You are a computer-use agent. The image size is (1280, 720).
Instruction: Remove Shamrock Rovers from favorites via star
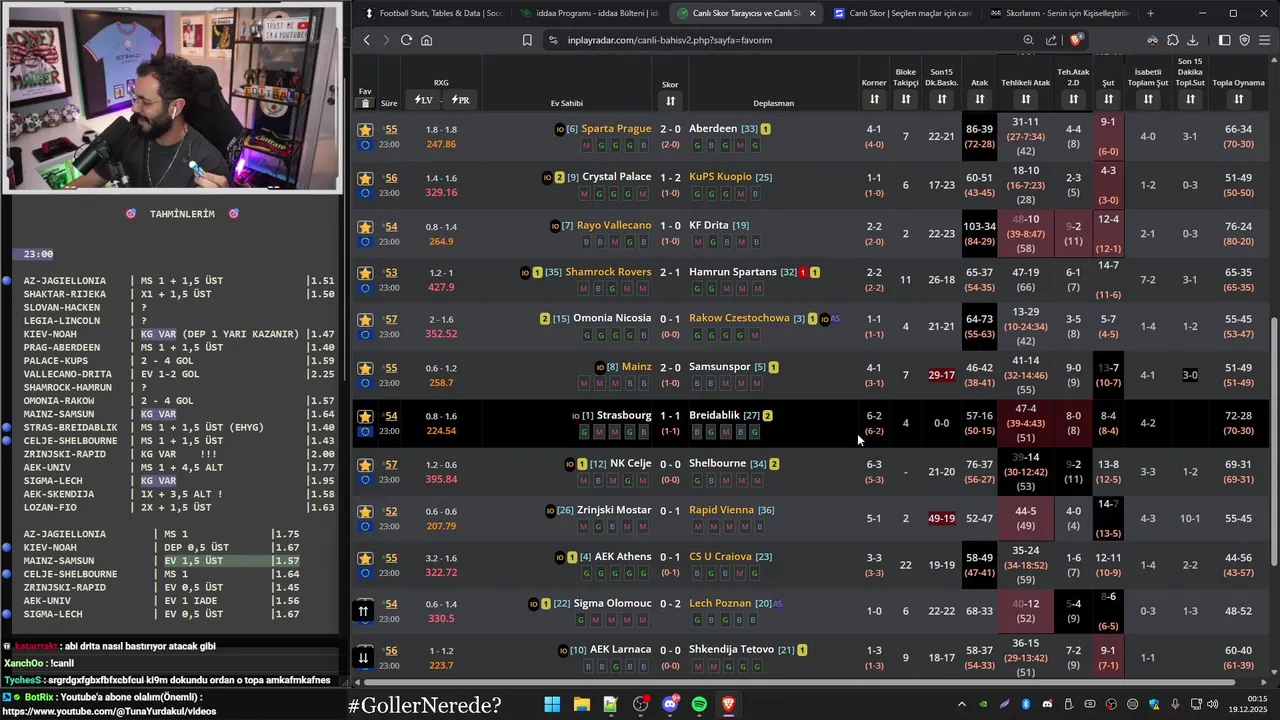point(365,273)
